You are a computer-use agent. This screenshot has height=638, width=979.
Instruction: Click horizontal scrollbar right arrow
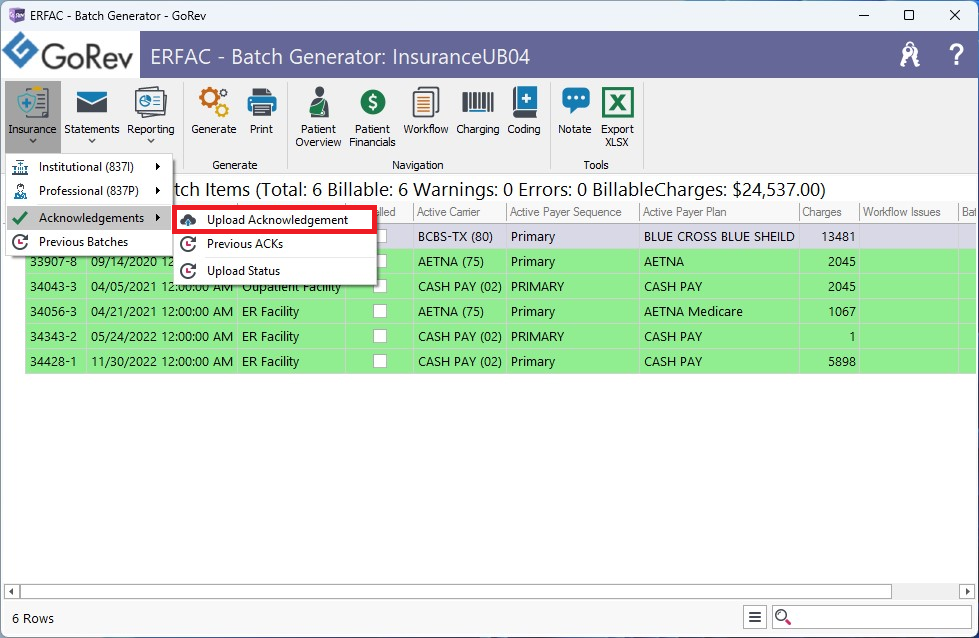967,591
